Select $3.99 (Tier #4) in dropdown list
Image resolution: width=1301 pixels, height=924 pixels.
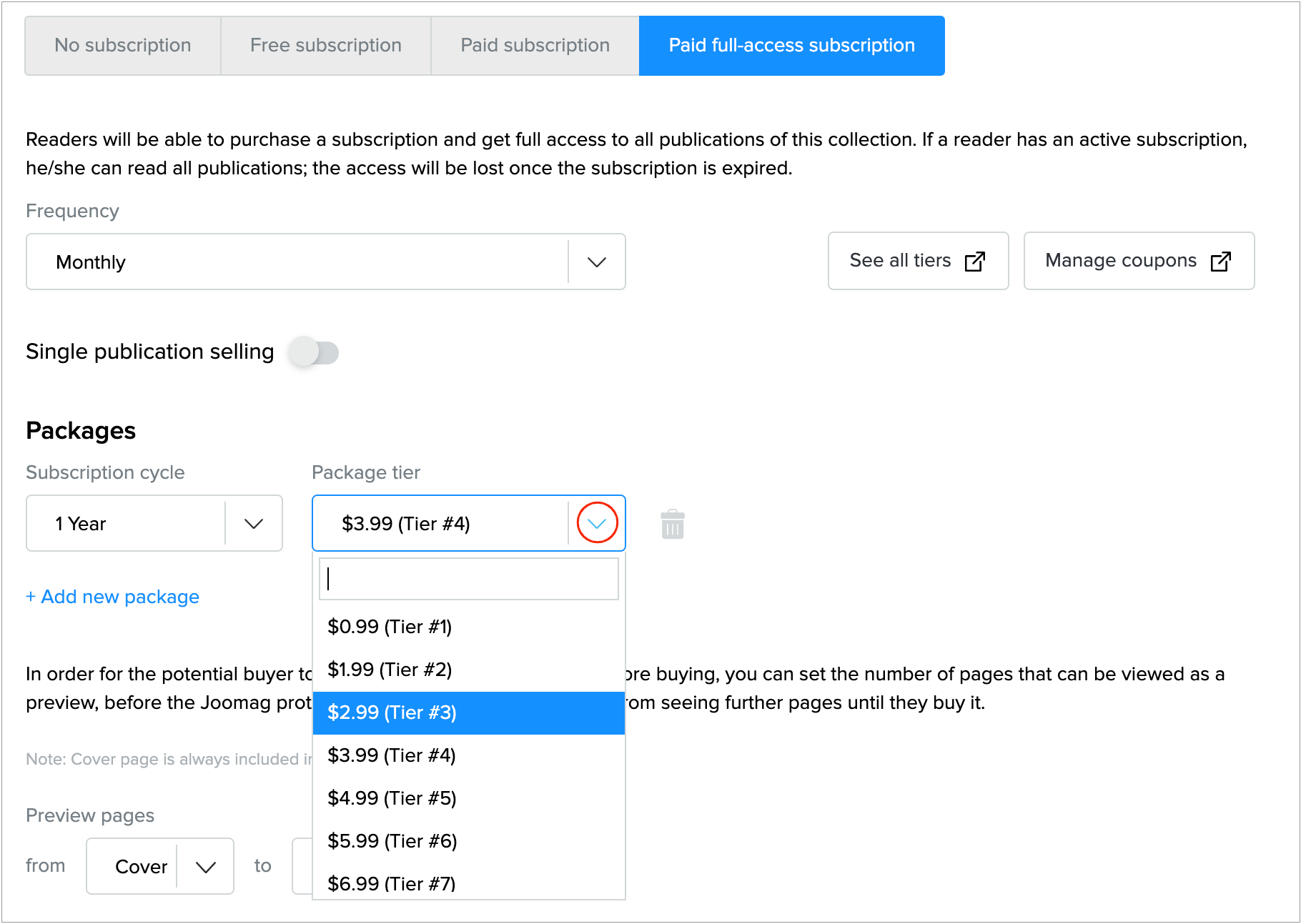coord(392,755)
